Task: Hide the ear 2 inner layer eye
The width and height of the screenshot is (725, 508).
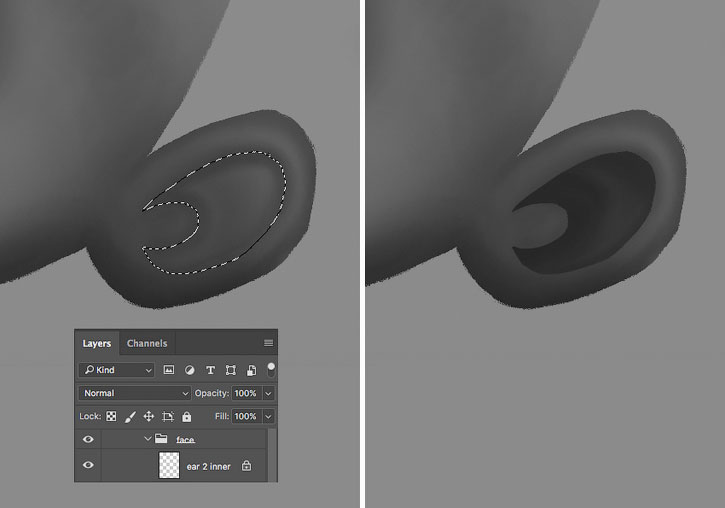Action: pos(88,465)
